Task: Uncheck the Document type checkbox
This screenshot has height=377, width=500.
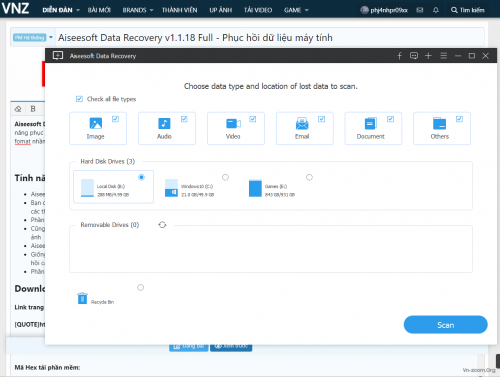Action: (390, 119)
